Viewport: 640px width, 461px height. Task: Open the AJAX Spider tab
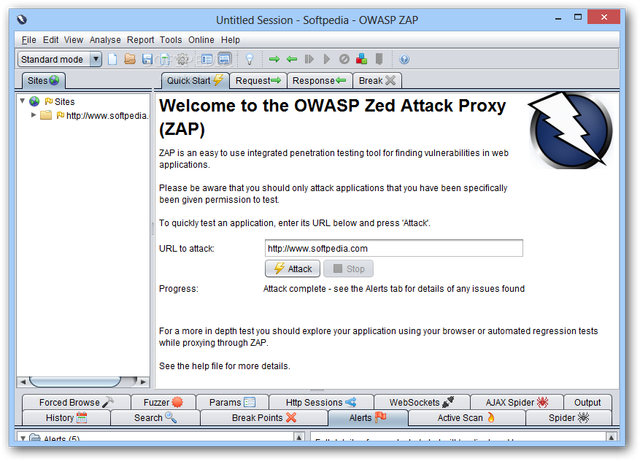tap(517, 402)
